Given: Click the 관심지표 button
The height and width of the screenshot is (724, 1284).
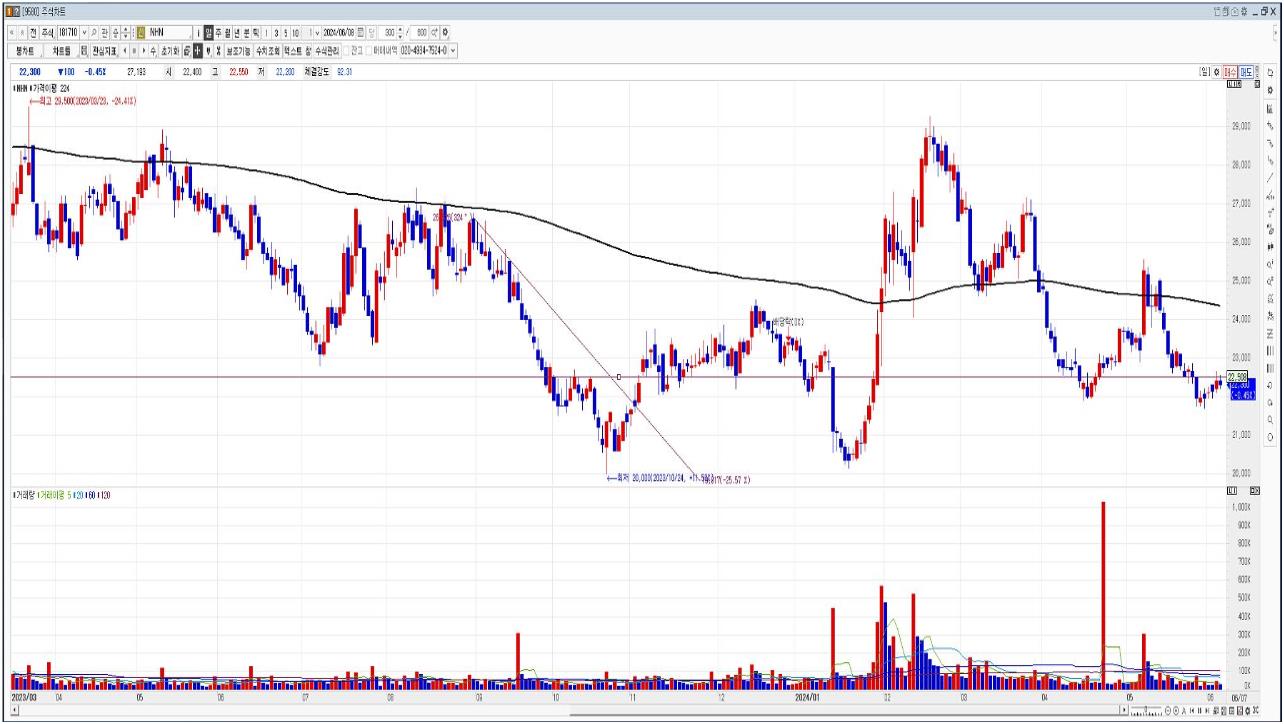Looking at the screenshot, I should 104,50.
